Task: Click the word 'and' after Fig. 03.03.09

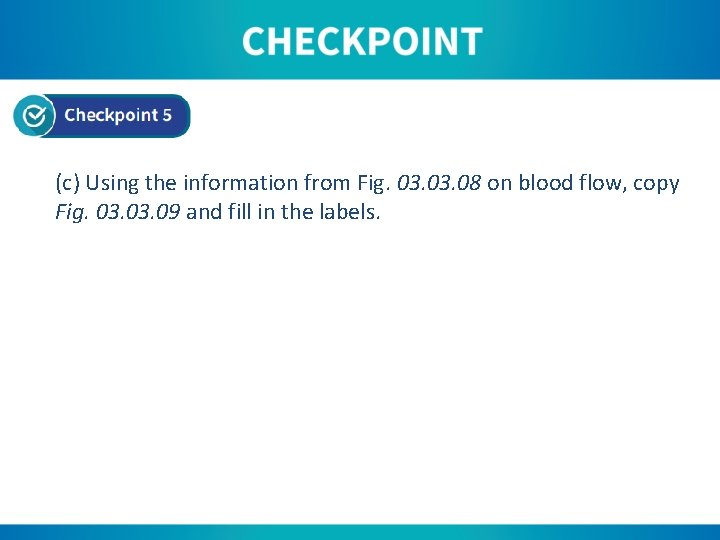Action: (x=203, y=212)
